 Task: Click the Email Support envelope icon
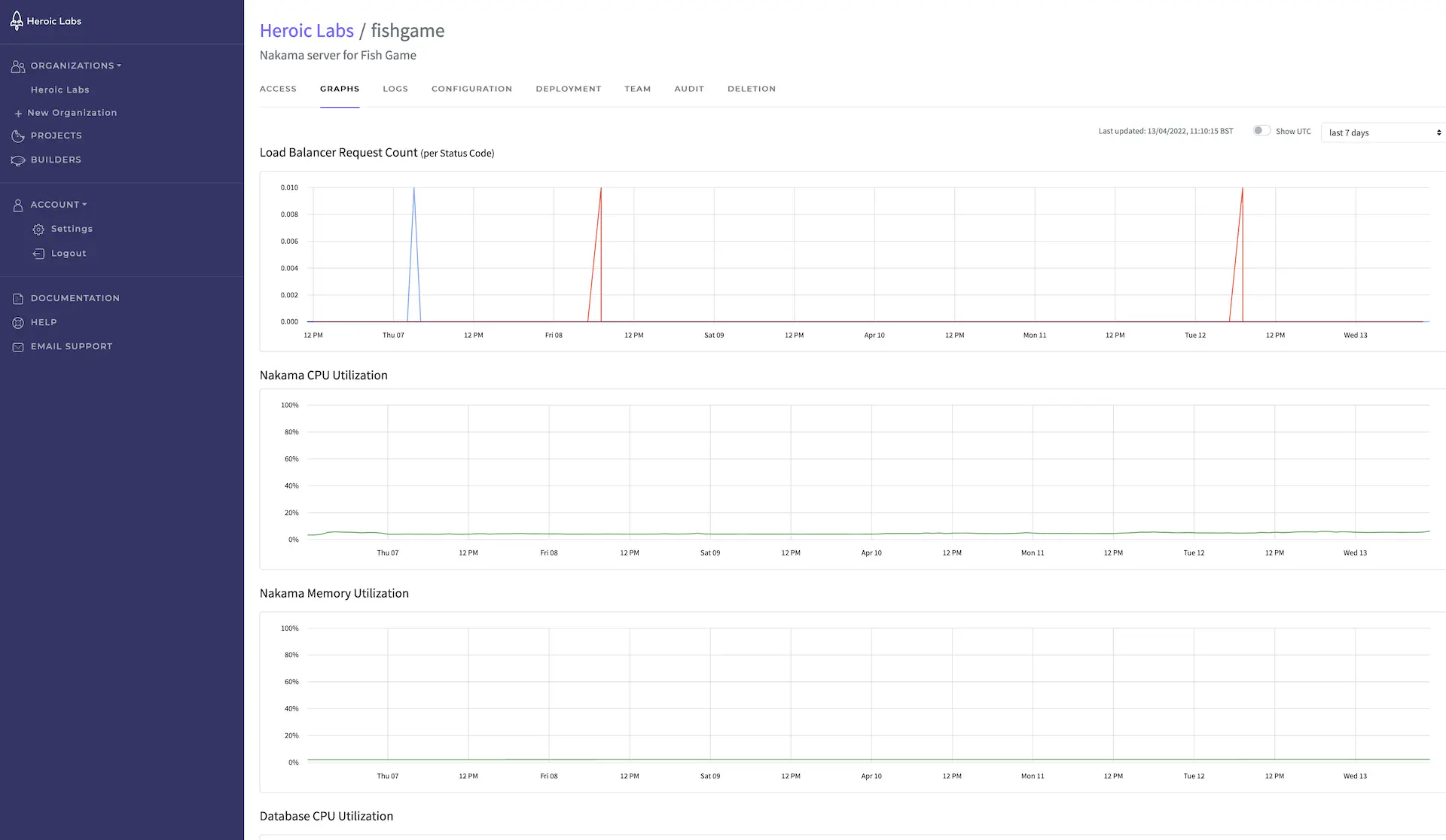(x=18, y=347)
